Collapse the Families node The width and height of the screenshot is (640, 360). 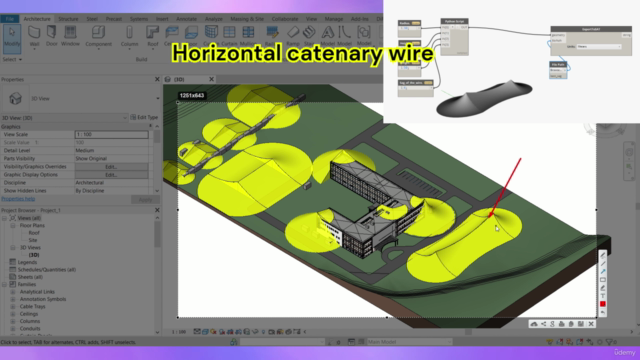coord(4,284)
